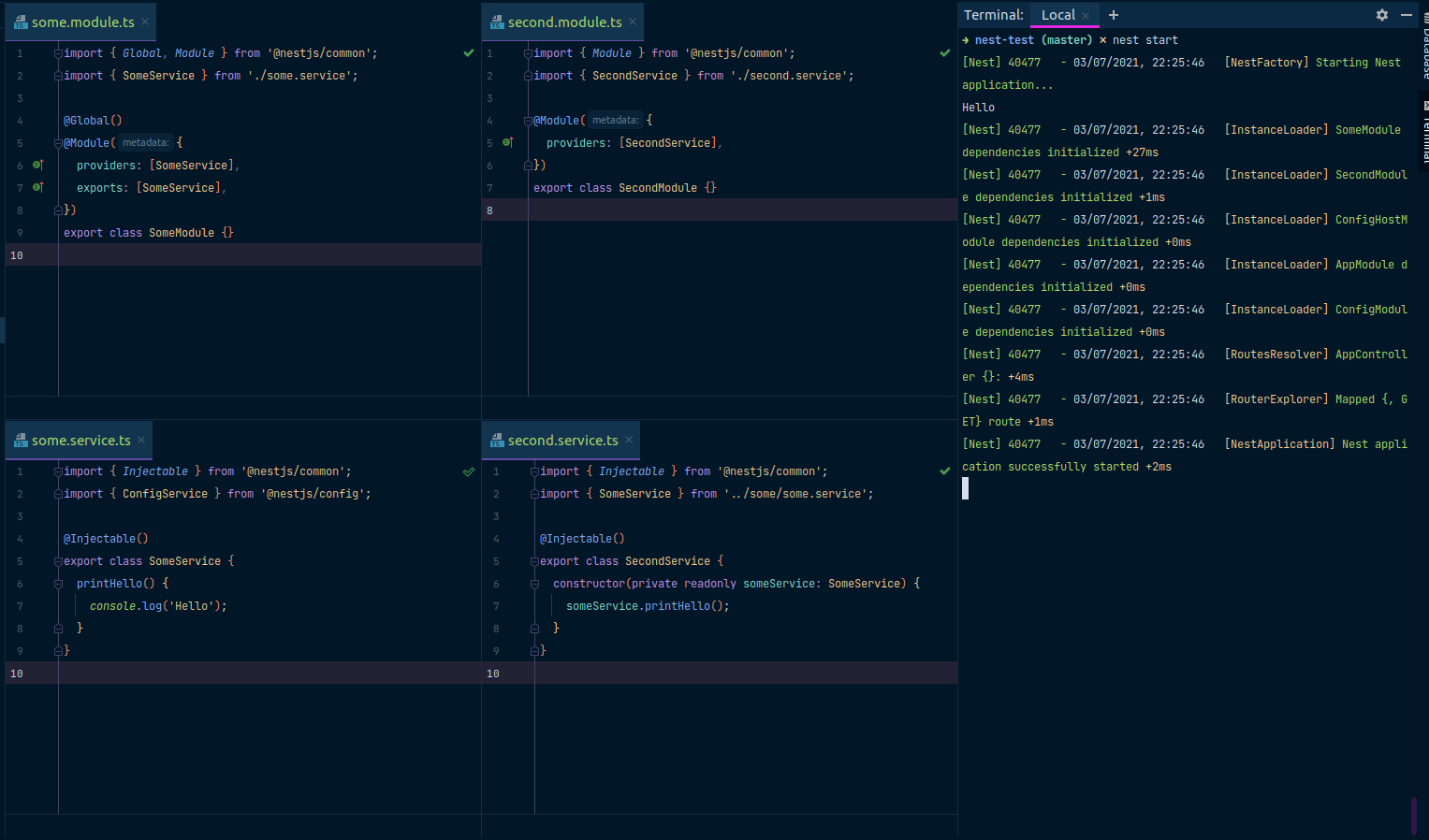Click 'SecondModule' class name in second.module.ts
The height and width of the screenshot is (840, 1429).
[x=658, y=188]
